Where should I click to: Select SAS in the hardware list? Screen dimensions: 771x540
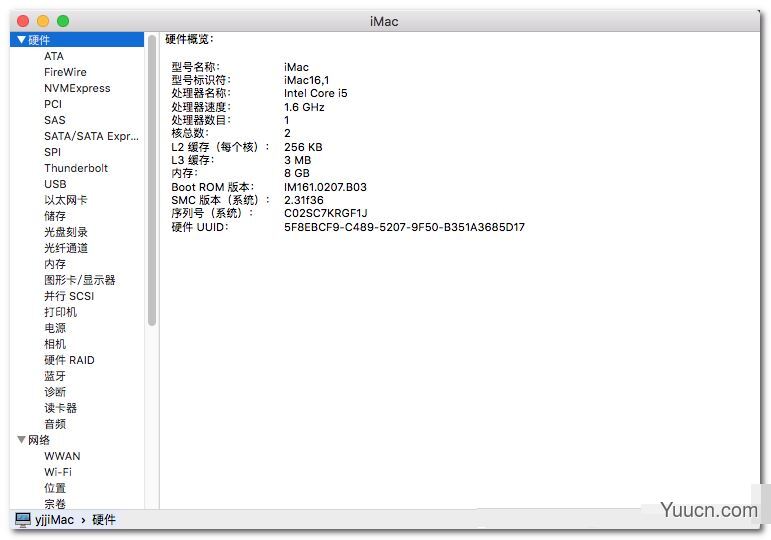pos(55,120)
